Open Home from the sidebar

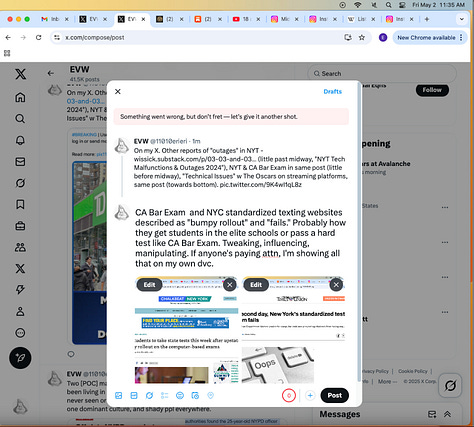click(20, 97)
